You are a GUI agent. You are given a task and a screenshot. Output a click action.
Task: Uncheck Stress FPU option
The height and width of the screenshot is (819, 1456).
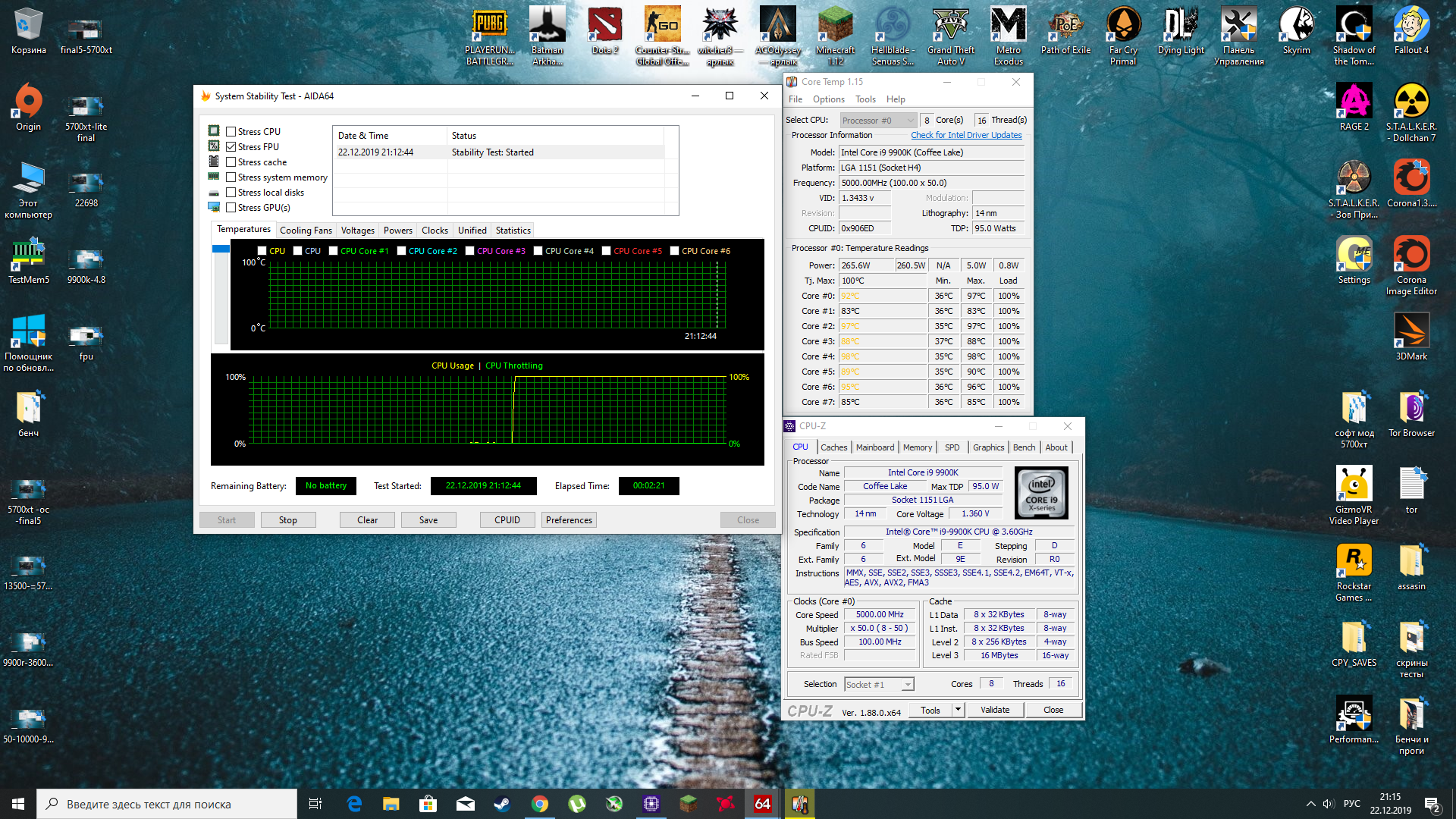(231, 147)
